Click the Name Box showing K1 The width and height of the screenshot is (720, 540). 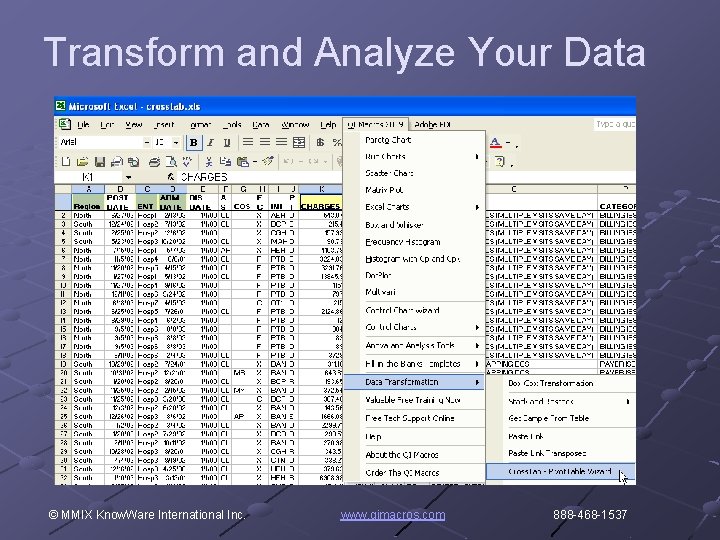click(x=90, y=177)
